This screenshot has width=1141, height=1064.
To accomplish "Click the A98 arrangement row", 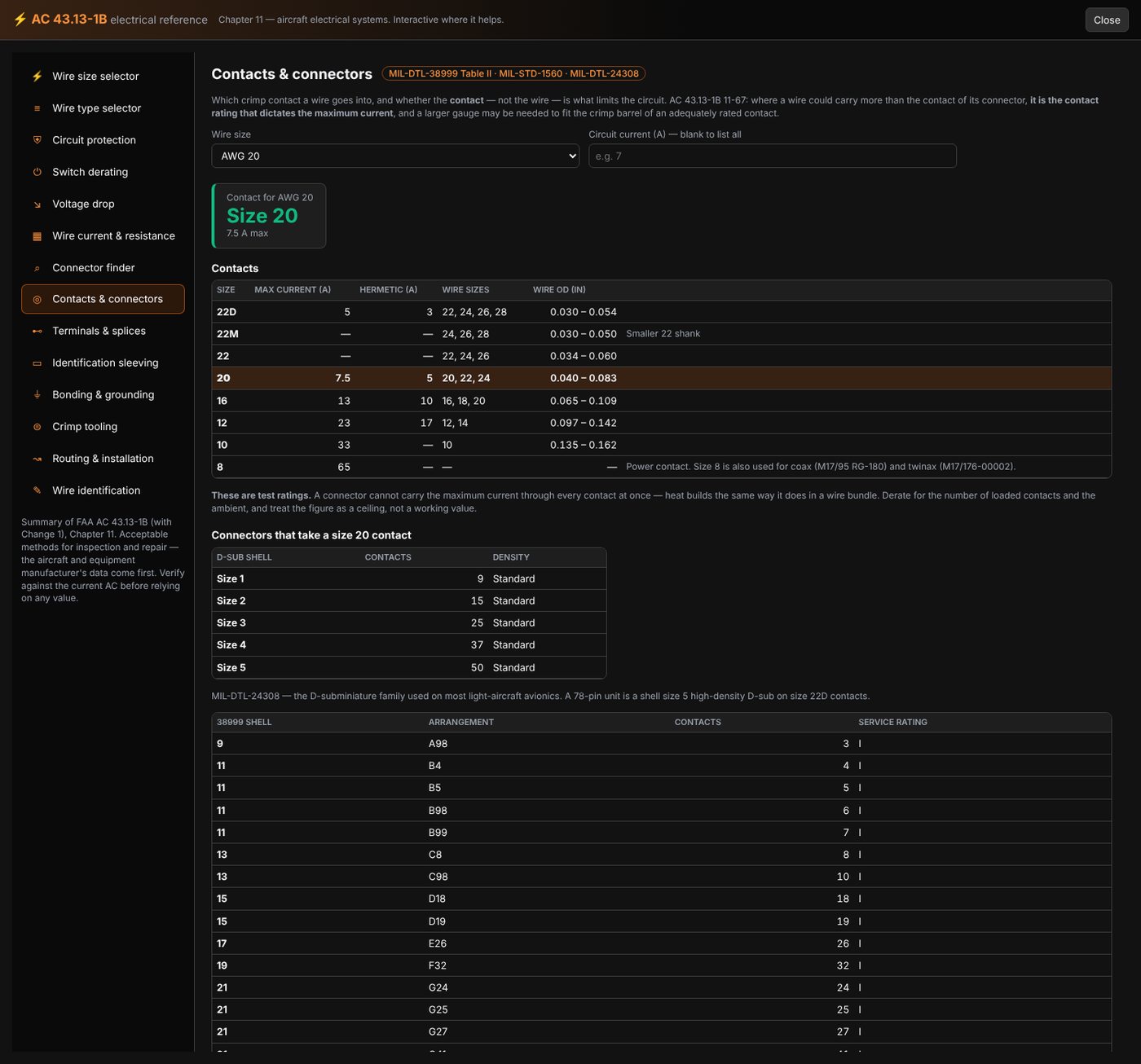I will point(661,744).
